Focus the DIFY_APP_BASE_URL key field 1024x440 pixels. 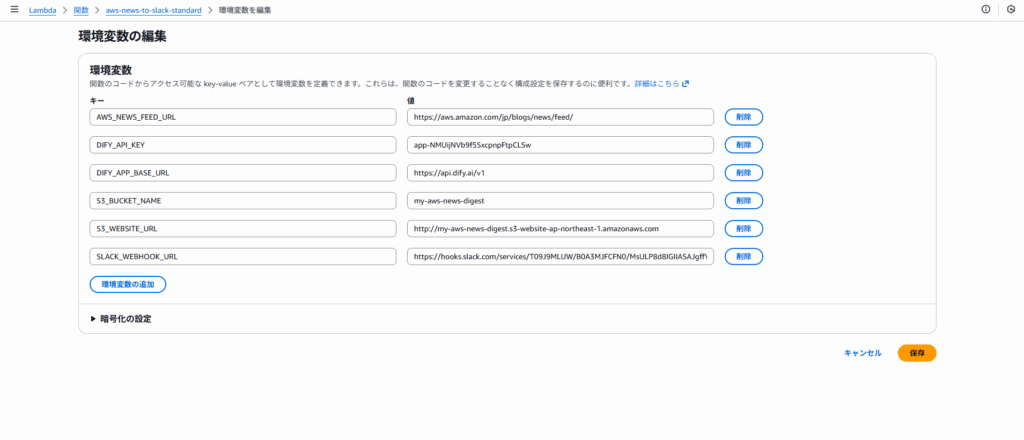coord(244,173)
